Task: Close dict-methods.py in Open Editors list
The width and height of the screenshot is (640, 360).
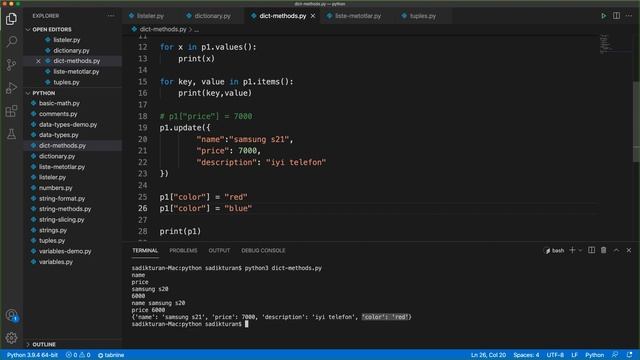Action: click(x=38, y=61)
